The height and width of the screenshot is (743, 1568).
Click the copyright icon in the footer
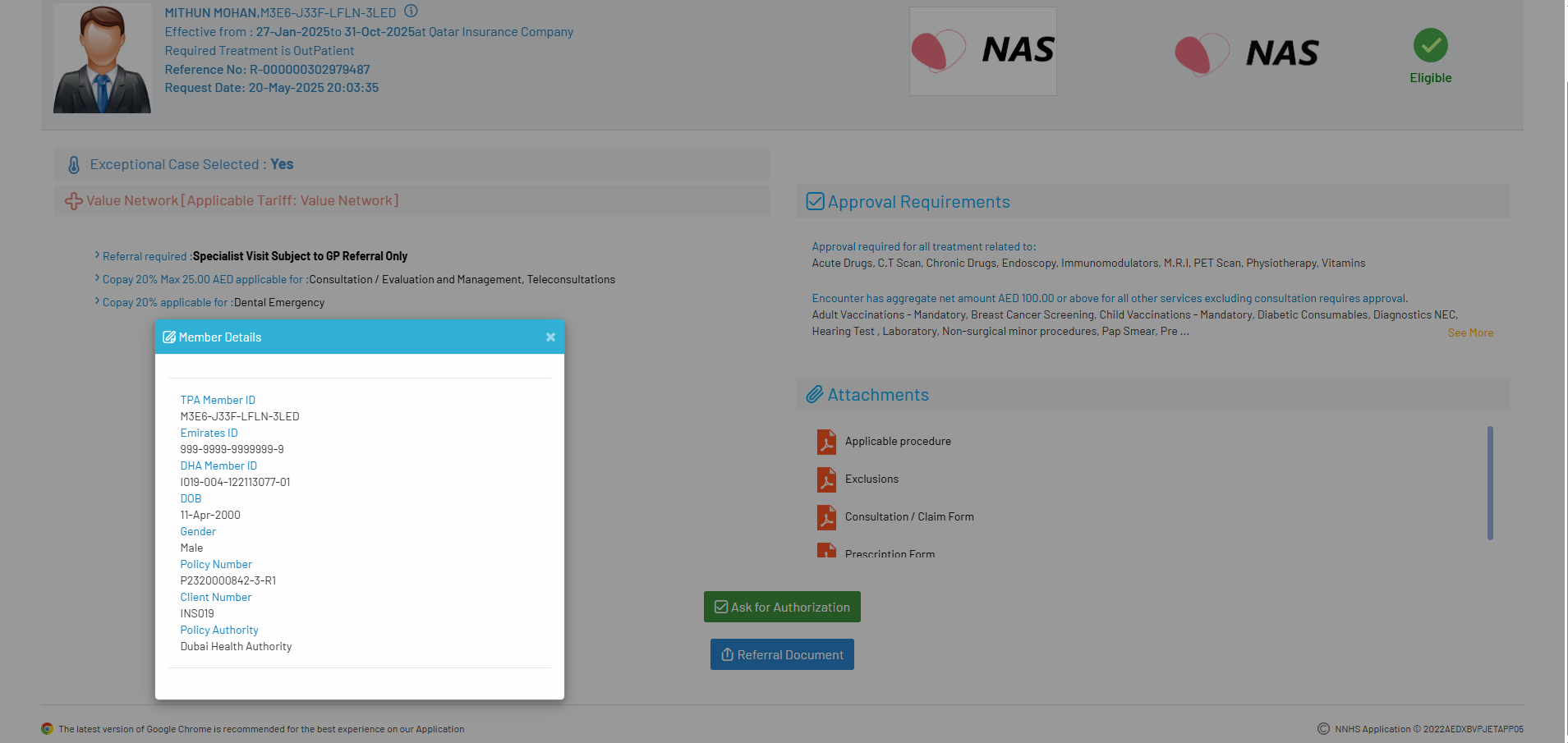[x=1323, y=729]
